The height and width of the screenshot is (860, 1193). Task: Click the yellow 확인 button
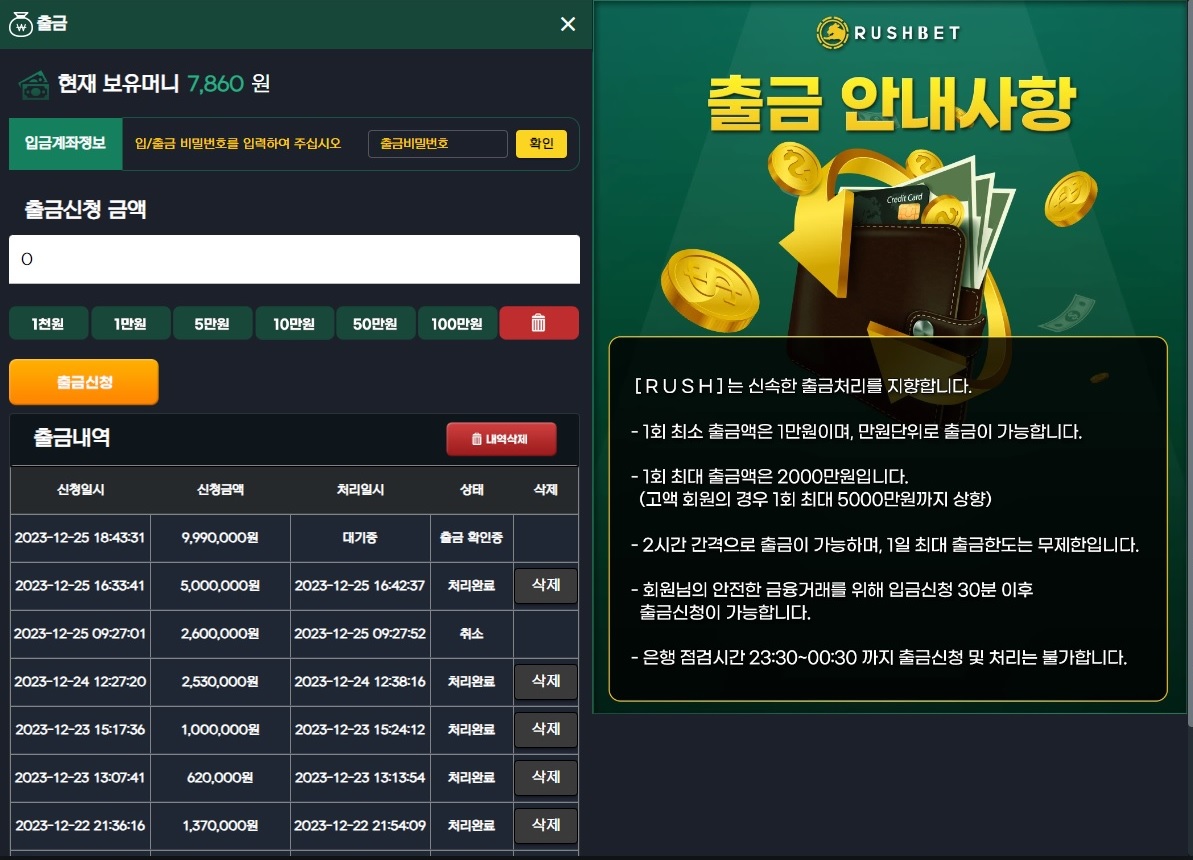[x=541, y=144]
